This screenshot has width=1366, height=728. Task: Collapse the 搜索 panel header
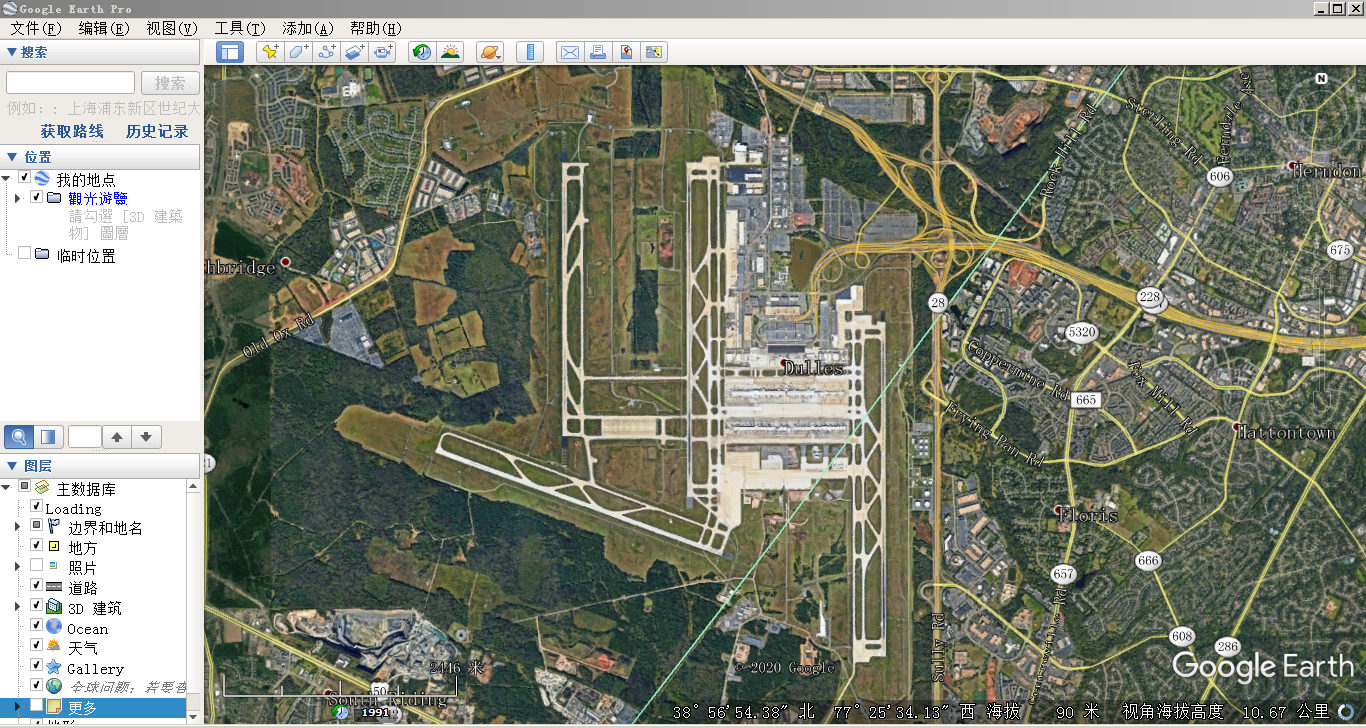101,52
